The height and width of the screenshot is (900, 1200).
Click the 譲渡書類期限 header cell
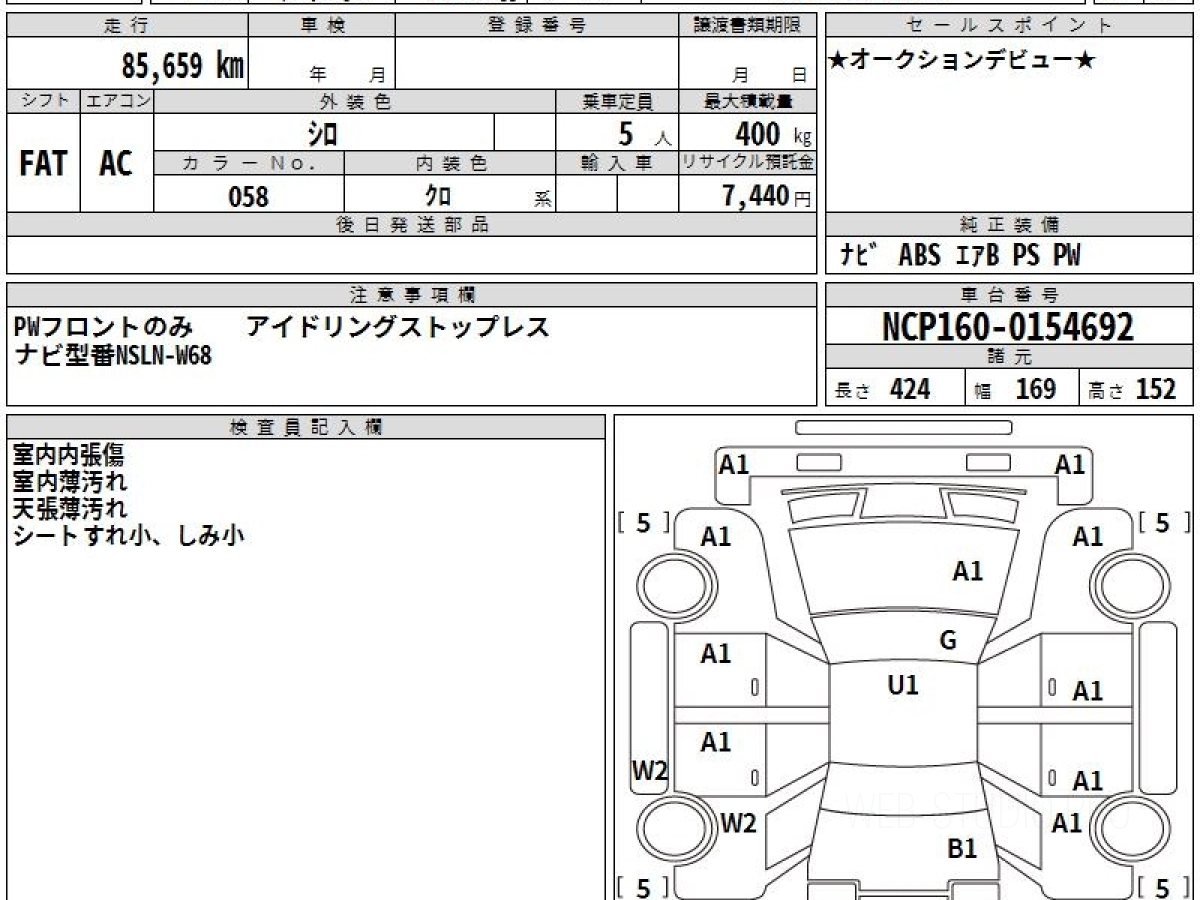click(x=747, y=26)
